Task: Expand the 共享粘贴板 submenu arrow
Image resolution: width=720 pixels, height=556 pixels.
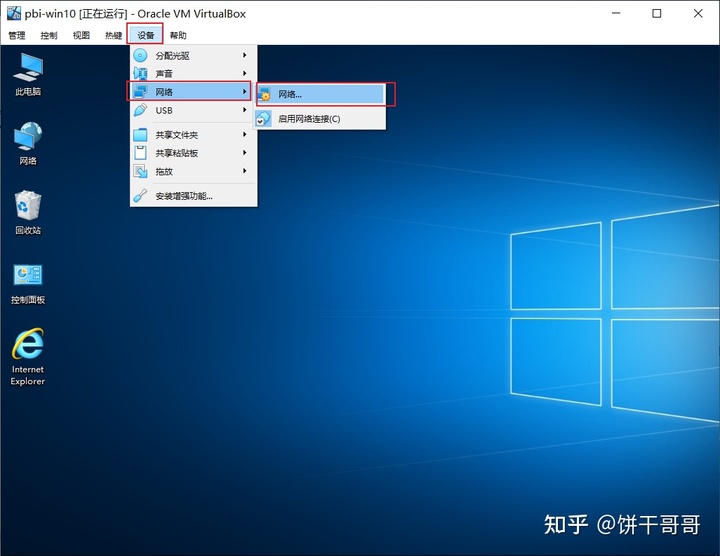Action: [245, 153]
